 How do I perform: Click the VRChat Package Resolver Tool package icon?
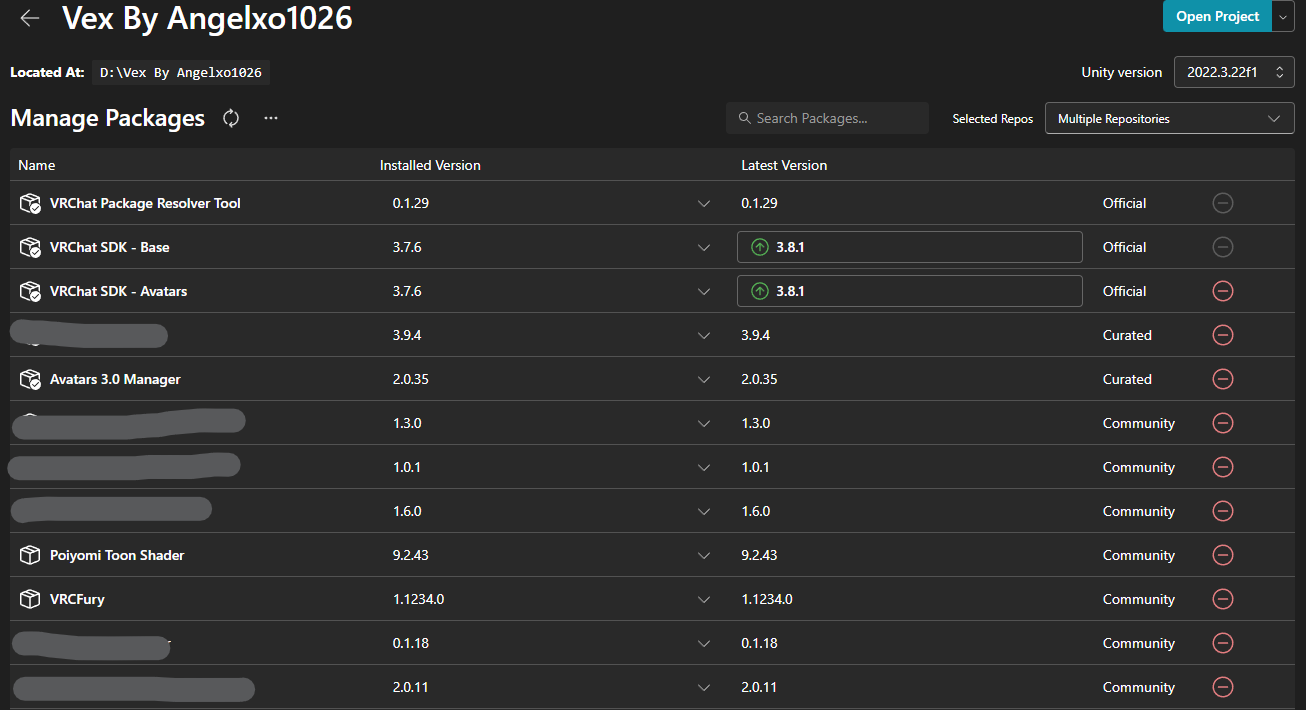tap(30, 203)
